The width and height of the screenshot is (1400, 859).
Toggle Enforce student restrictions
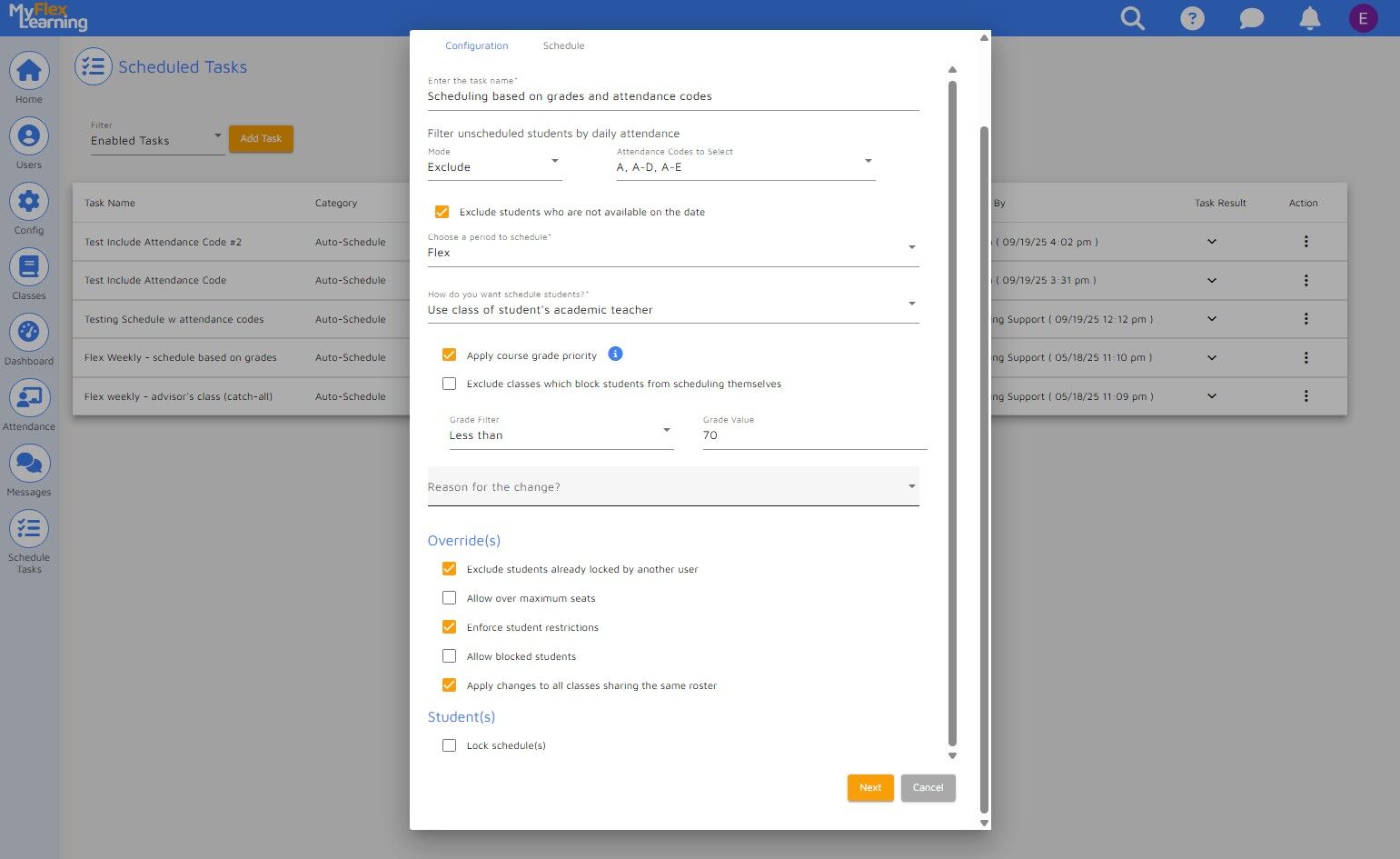[x=449, y=627]
